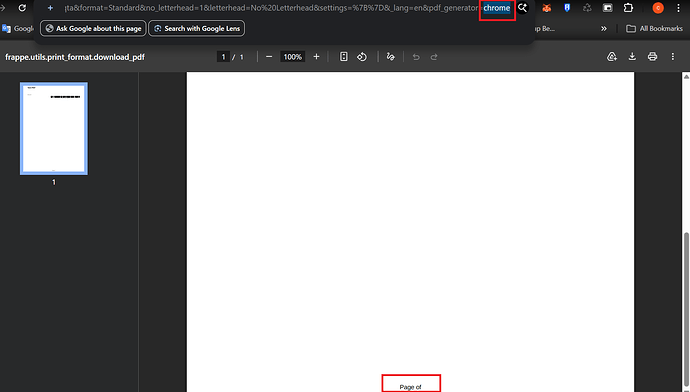Click Ask Google about this page
This screenshot has height=392, width=690.
click(93, 29)
